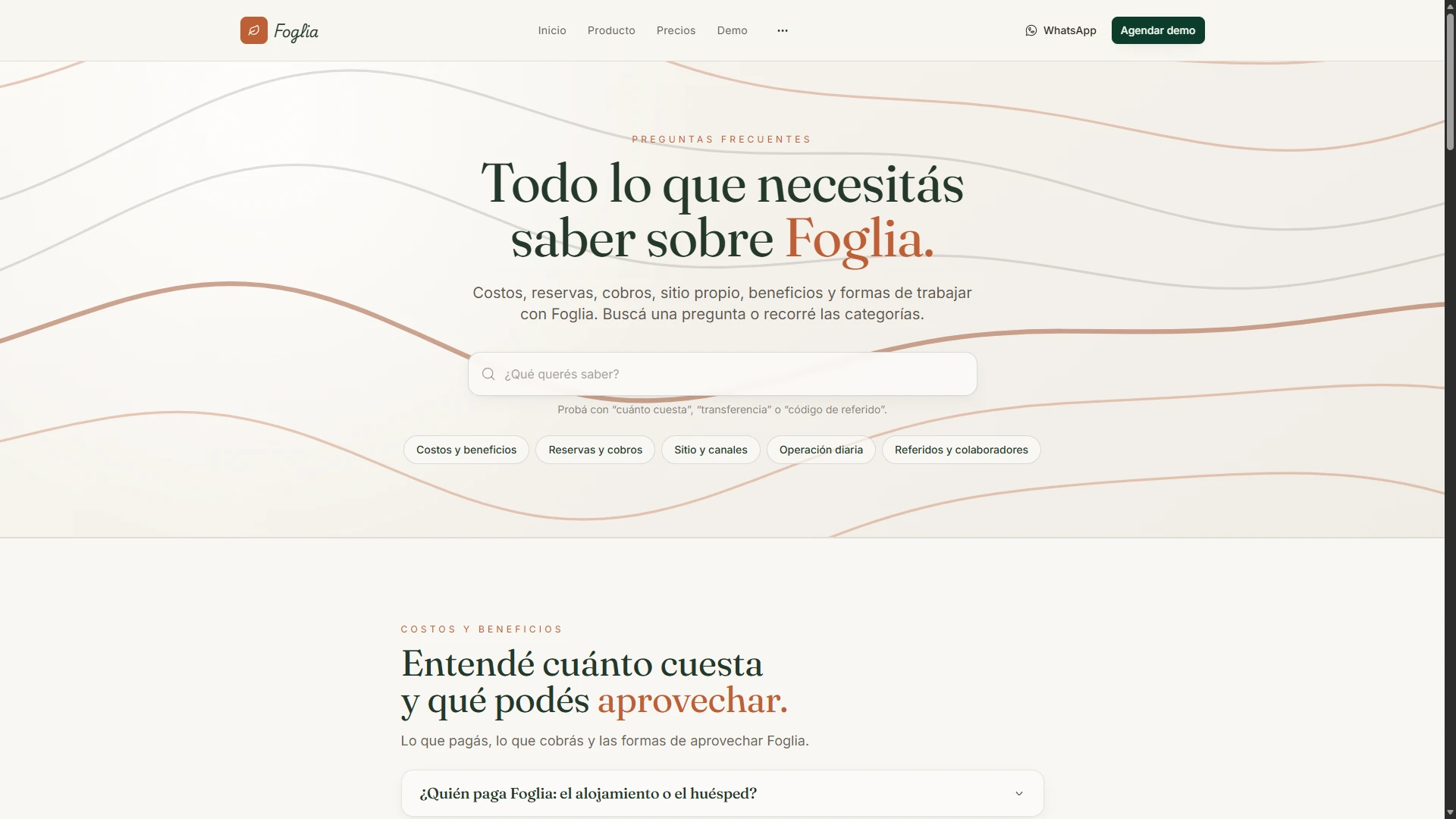
Task: Go to the Inicio page
Action: tap(552, 30)
